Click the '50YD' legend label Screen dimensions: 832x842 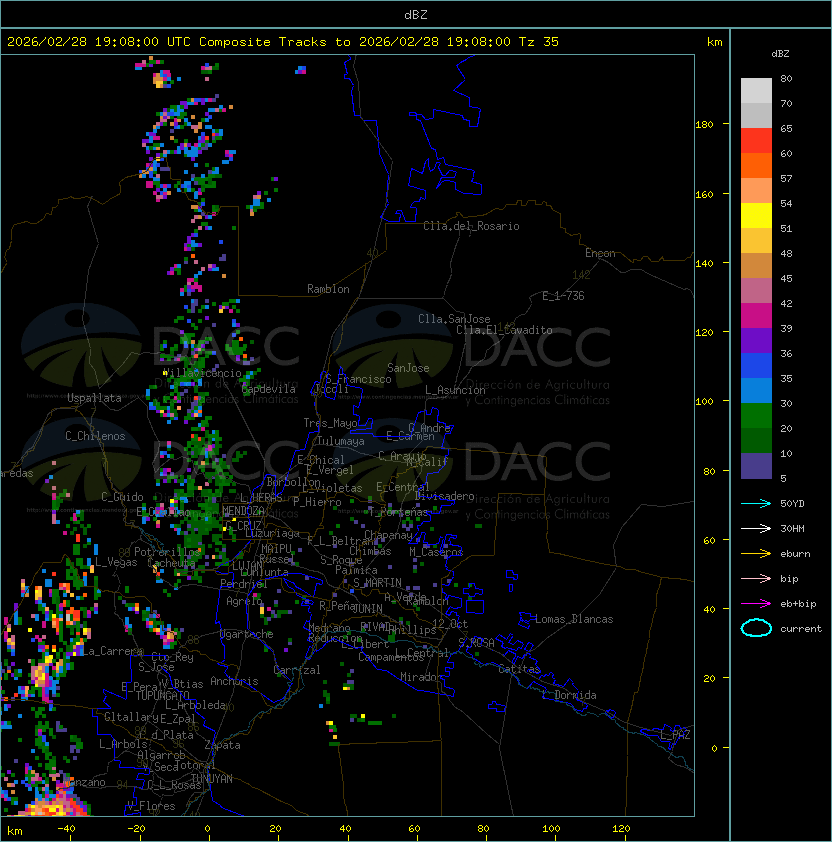point(792,504)
